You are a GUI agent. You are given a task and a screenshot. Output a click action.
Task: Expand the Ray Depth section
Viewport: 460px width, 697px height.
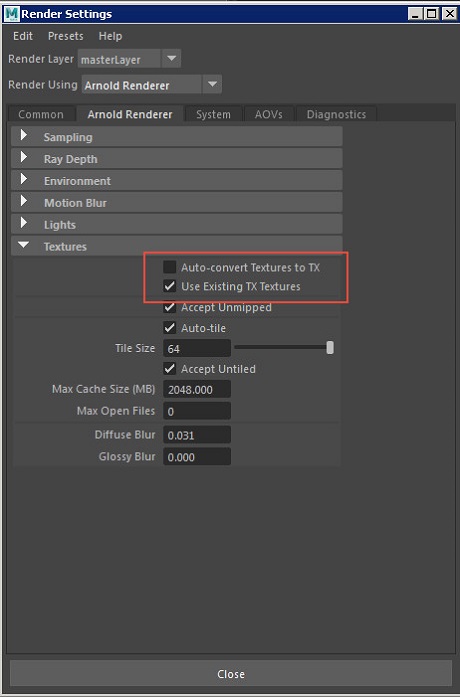176,159
